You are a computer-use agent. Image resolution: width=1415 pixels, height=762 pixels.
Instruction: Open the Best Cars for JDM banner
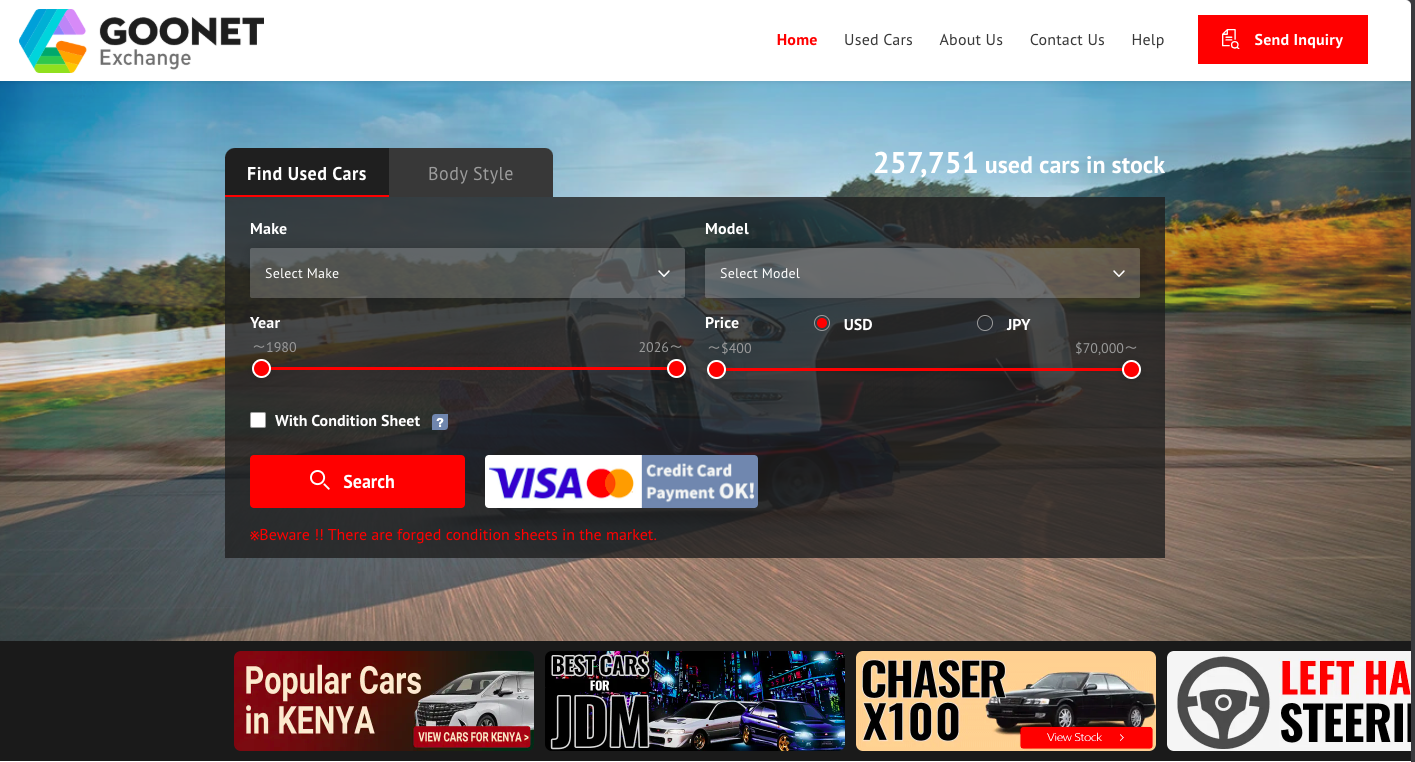click(695, 701)
